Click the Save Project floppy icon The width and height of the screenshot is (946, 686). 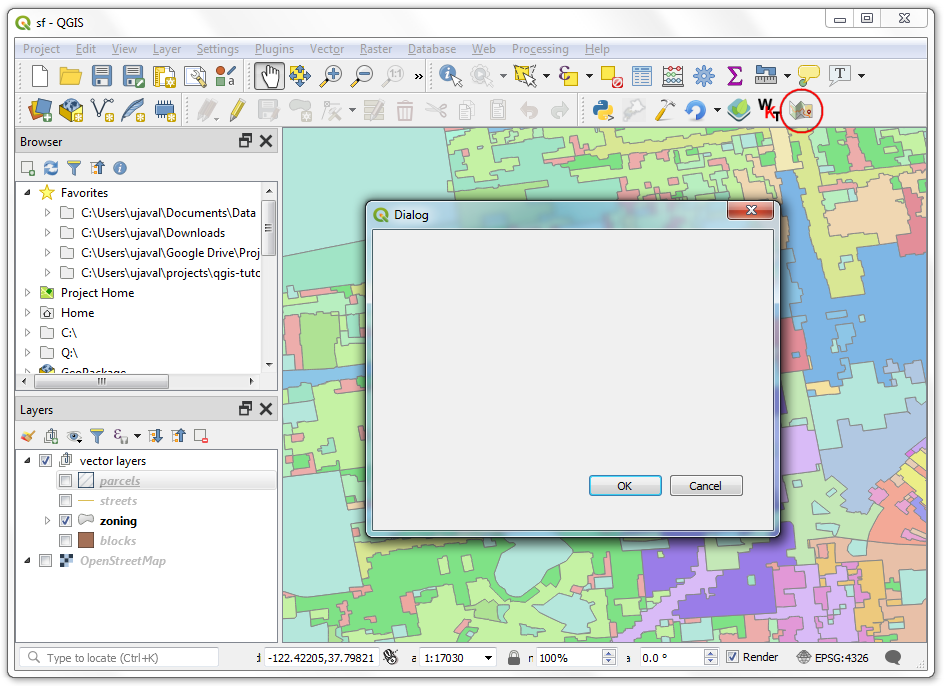pyautogui.click(x=102, y=76)
